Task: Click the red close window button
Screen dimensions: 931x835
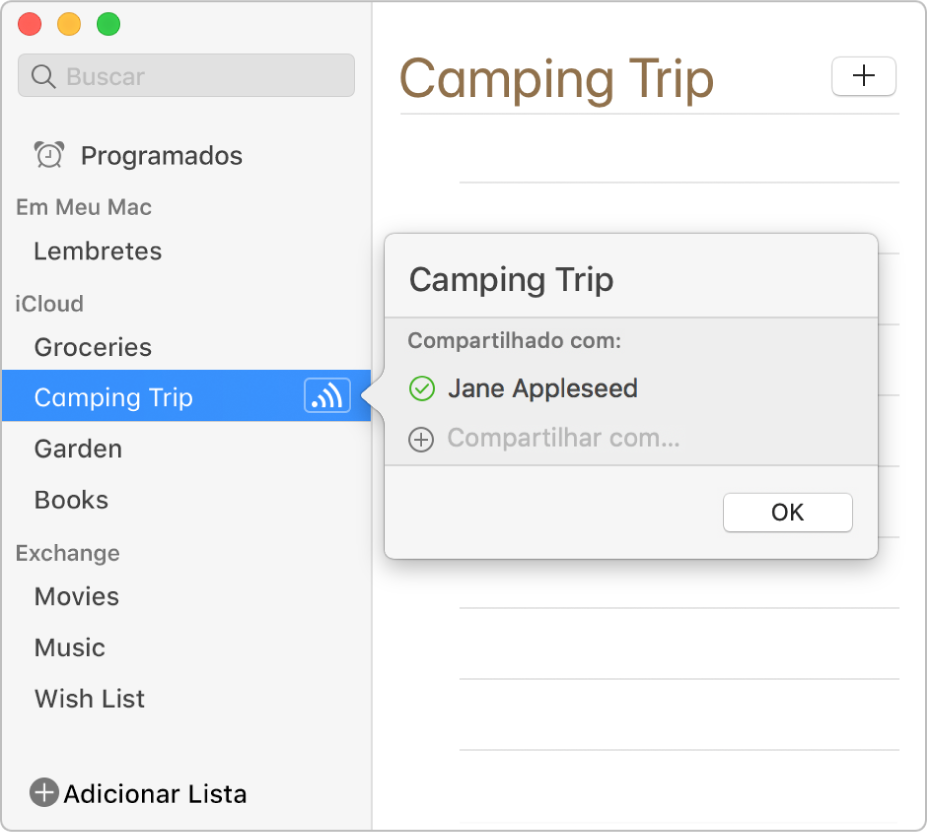Action: point(30,24)
